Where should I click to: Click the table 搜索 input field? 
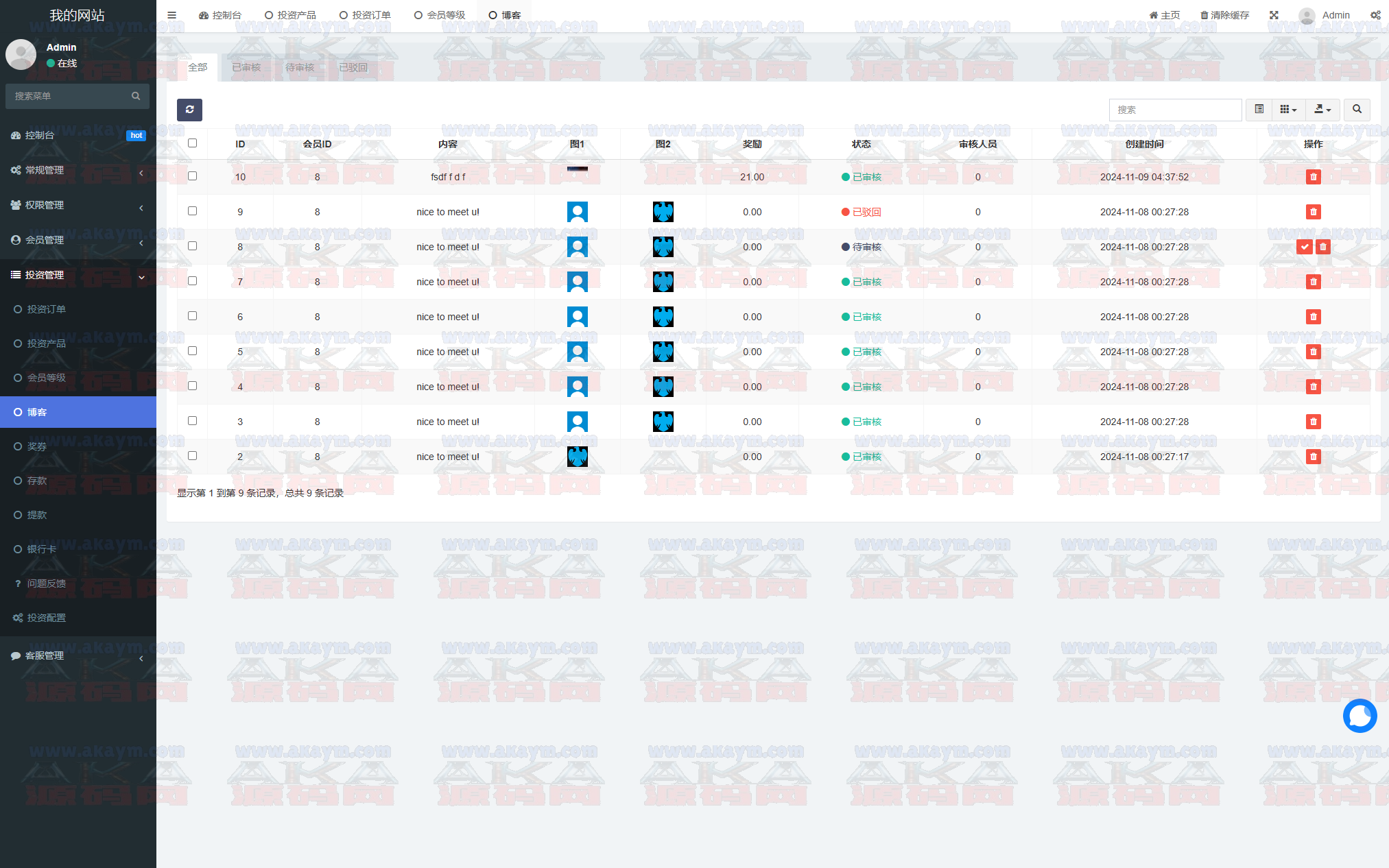pyautogui.click(x=1174, y=110)
